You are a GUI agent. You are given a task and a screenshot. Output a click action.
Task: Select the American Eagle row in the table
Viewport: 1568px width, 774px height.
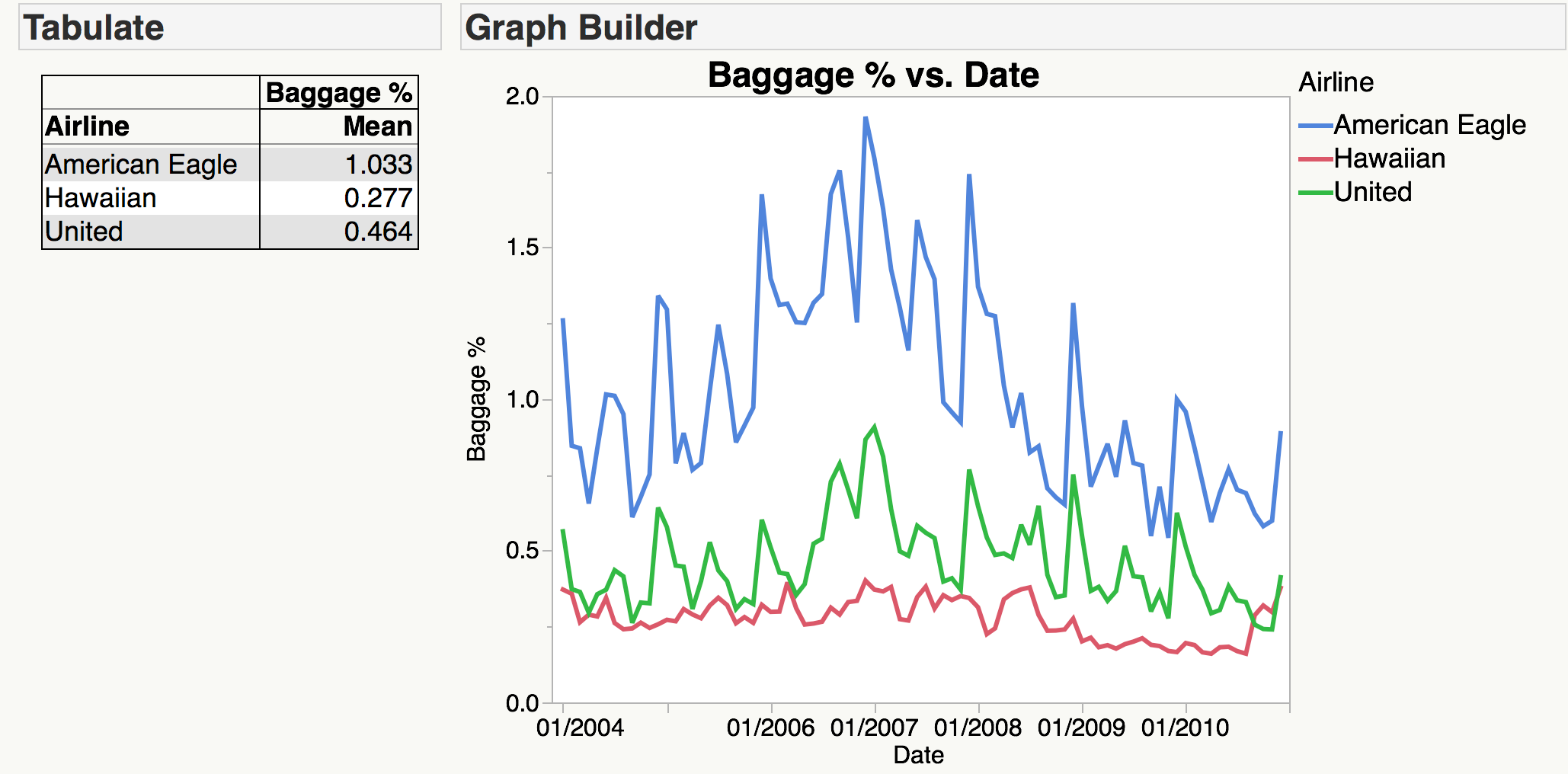coord(230,164)
